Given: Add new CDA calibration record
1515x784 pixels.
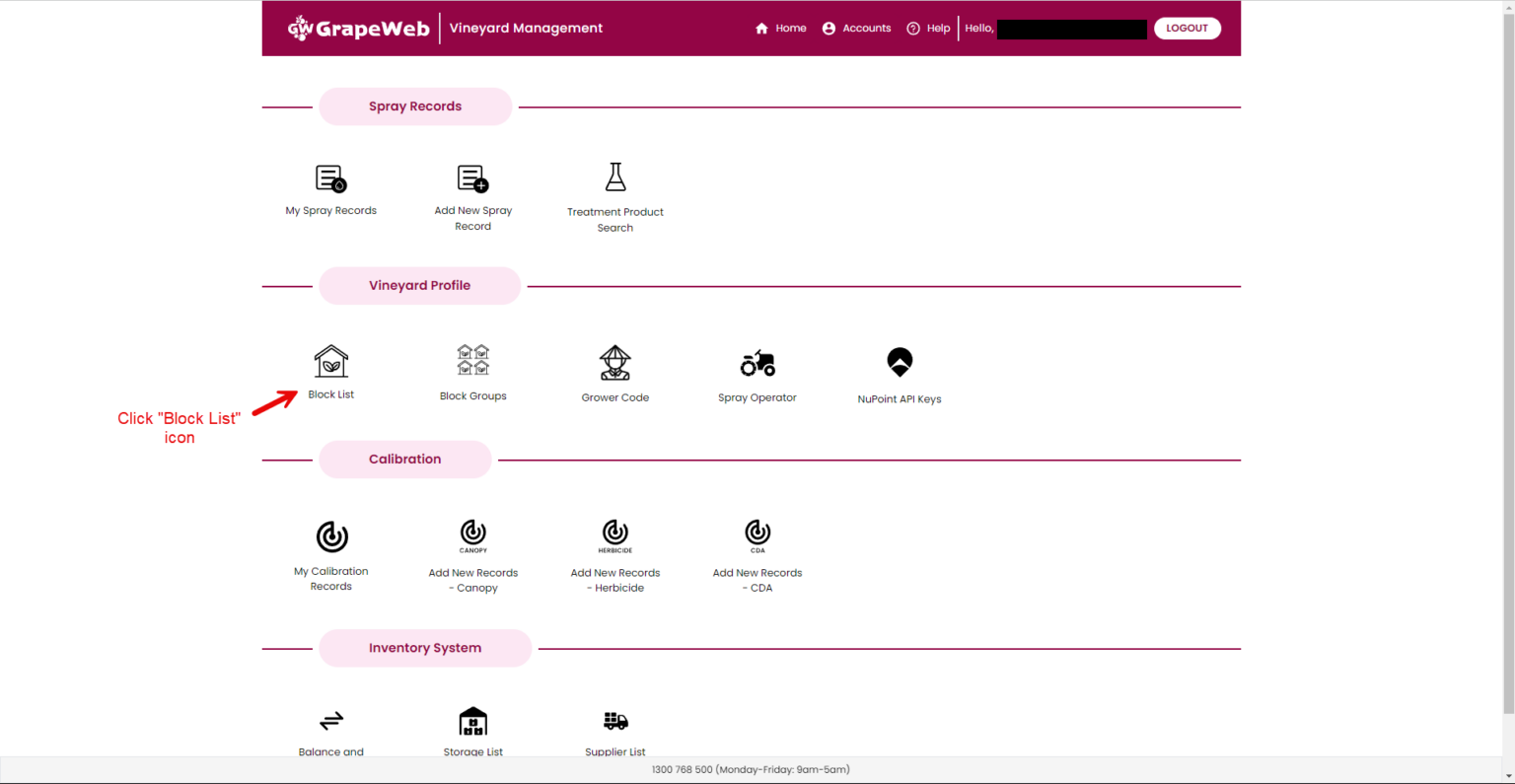Looking at the screenshot, I should click(757, 535).
